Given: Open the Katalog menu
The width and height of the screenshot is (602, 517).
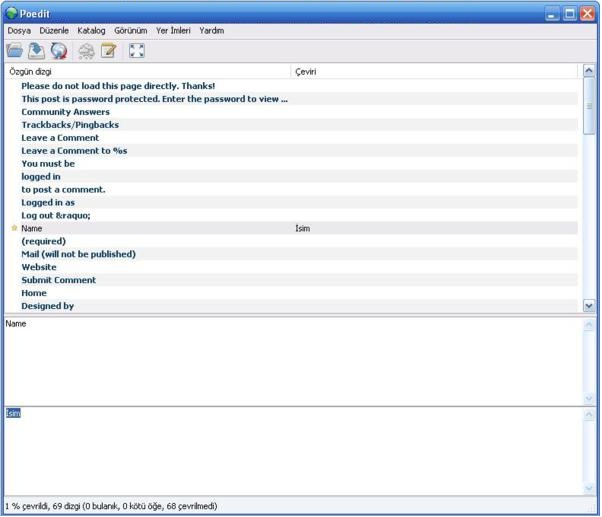Looking at the screenshot, I should (x=91, y=31).
